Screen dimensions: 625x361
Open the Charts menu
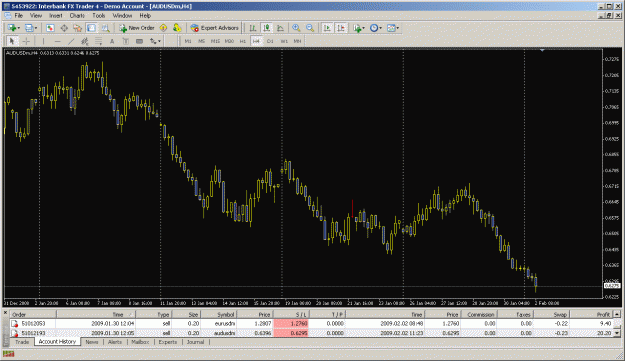point(77,16)
